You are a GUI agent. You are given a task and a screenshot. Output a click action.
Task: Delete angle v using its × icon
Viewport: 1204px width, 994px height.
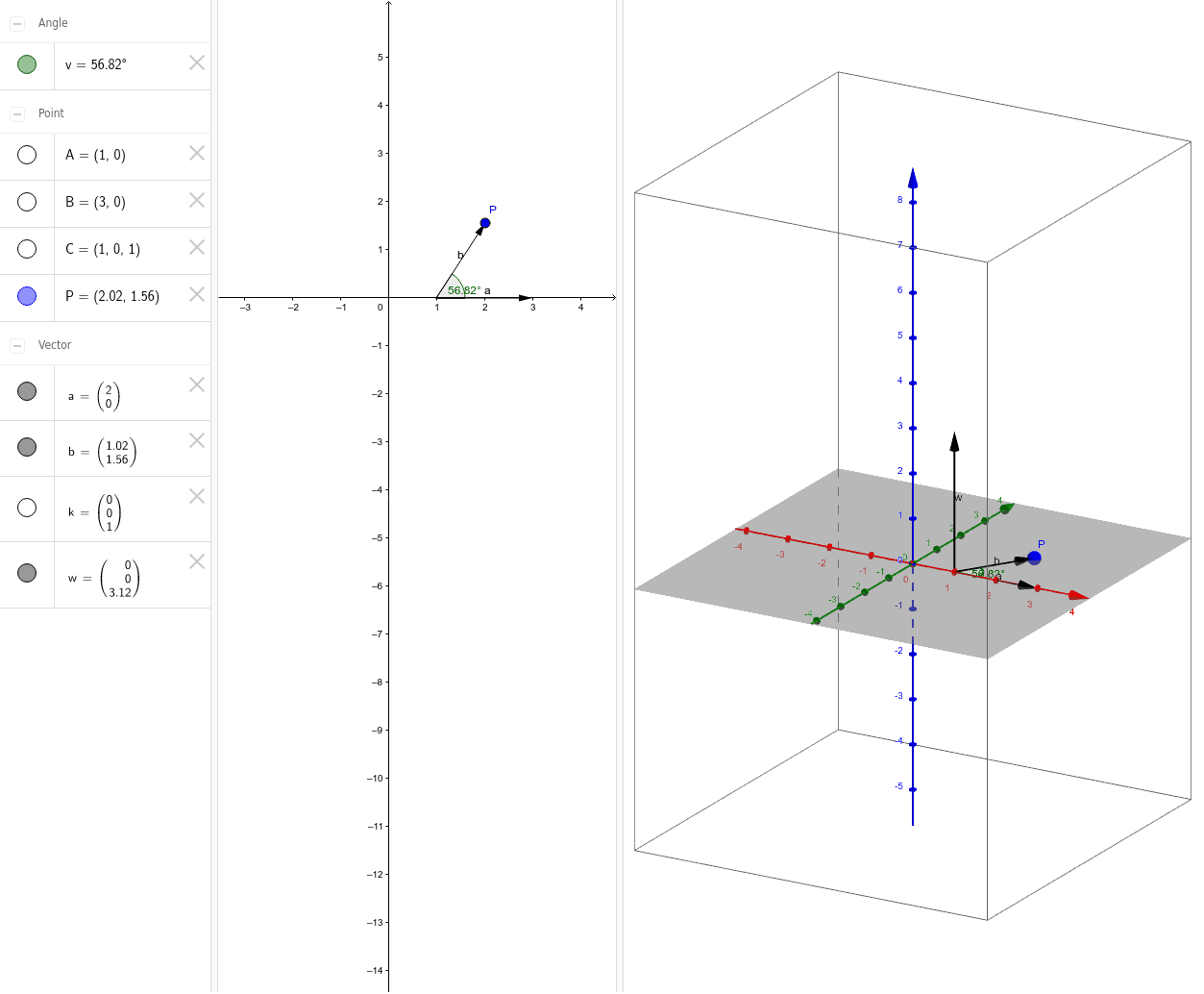tap(196, 62)
